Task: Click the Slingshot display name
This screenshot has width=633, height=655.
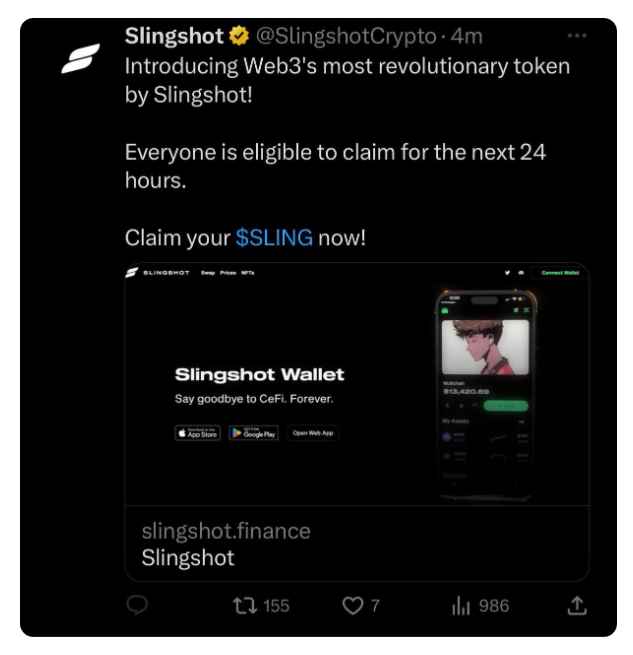Action: (x=174, y=36)
